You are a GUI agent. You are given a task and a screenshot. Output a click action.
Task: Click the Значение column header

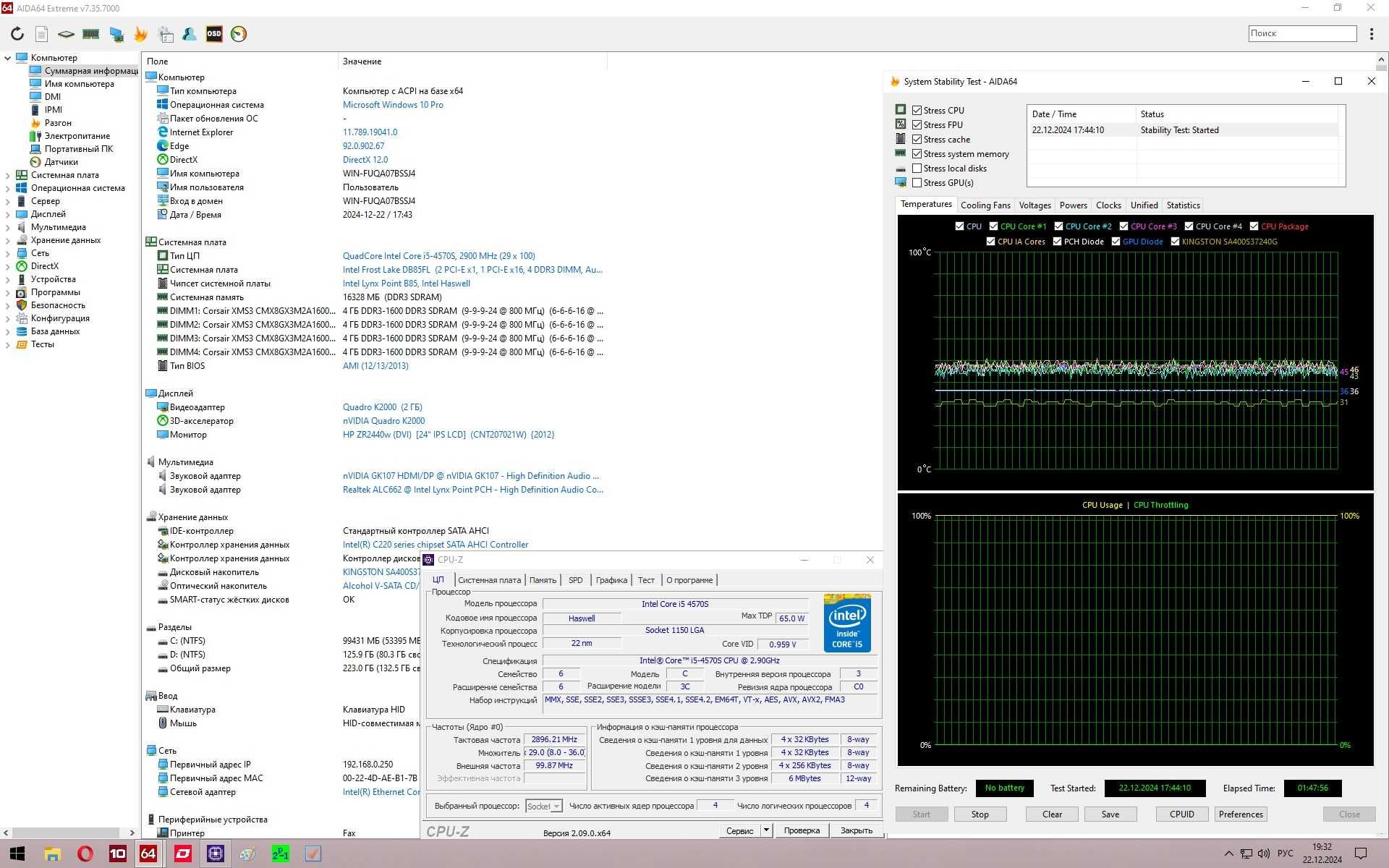coord(472,61)
